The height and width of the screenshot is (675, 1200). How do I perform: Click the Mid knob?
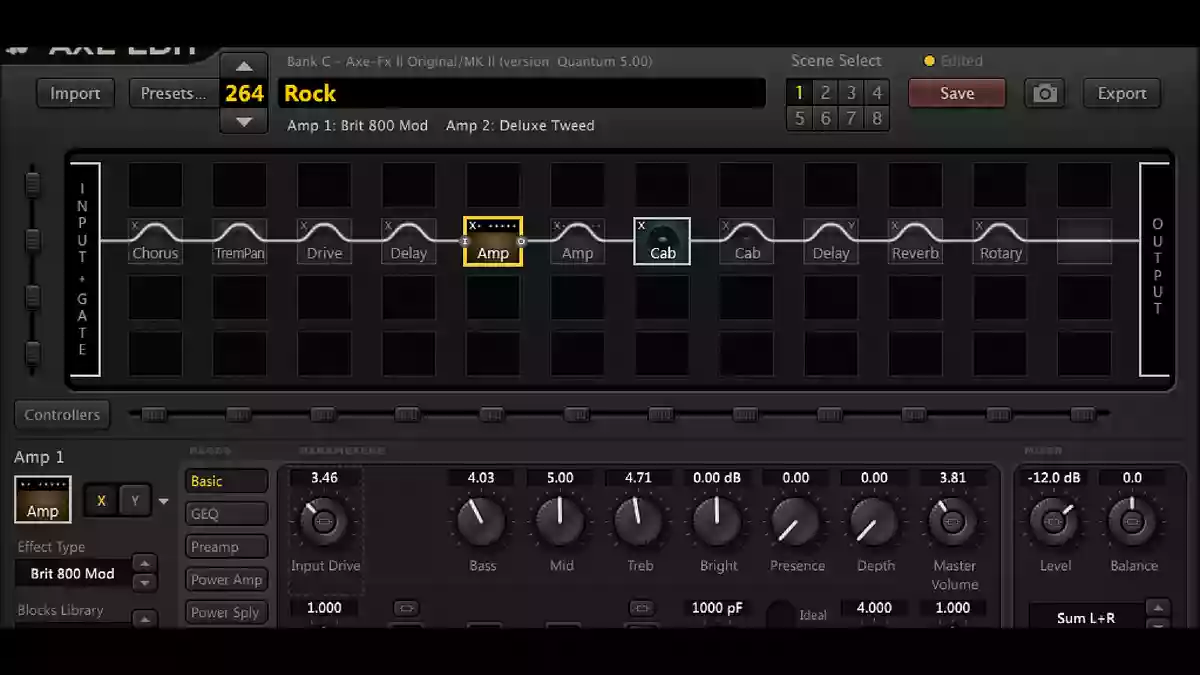click(560, 521)
